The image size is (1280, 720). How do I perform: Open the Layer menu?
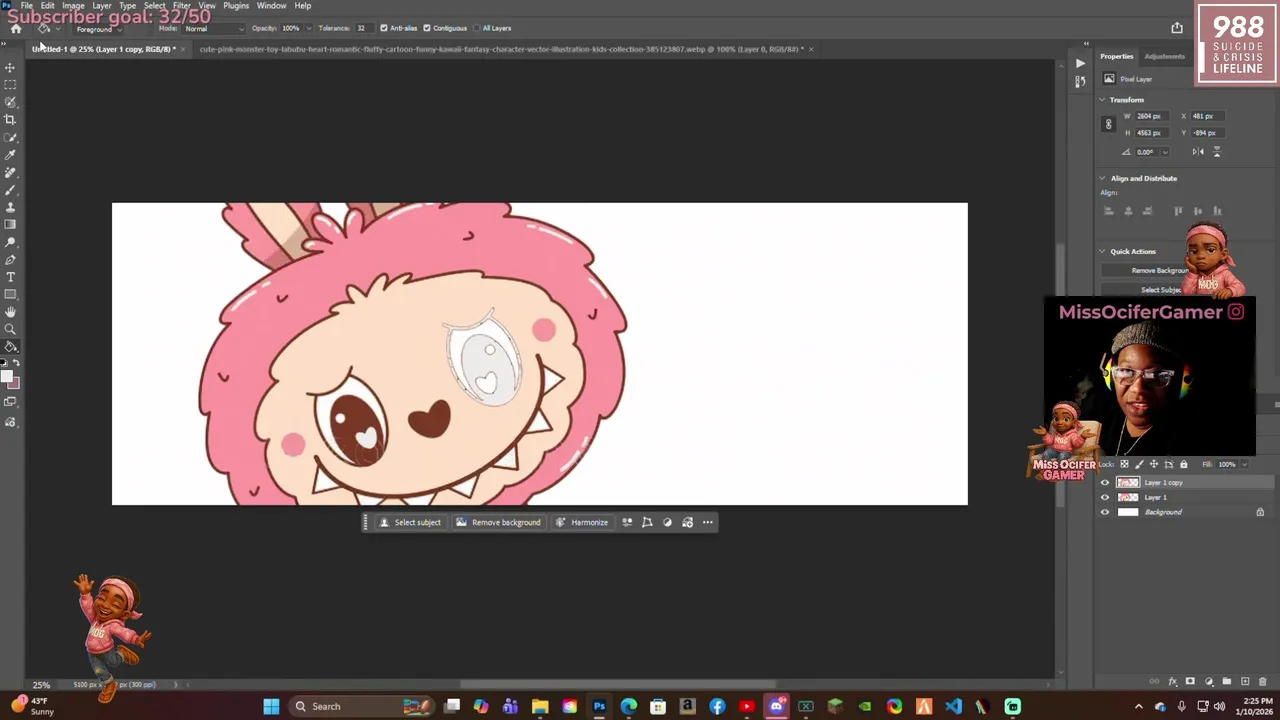click(101, 6)
